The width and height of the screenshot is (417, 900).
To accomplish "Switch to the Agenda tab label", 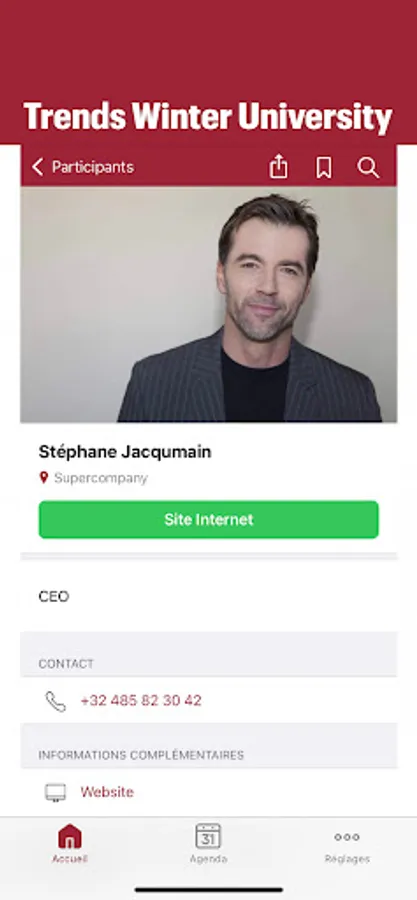I will click(208, 859).
